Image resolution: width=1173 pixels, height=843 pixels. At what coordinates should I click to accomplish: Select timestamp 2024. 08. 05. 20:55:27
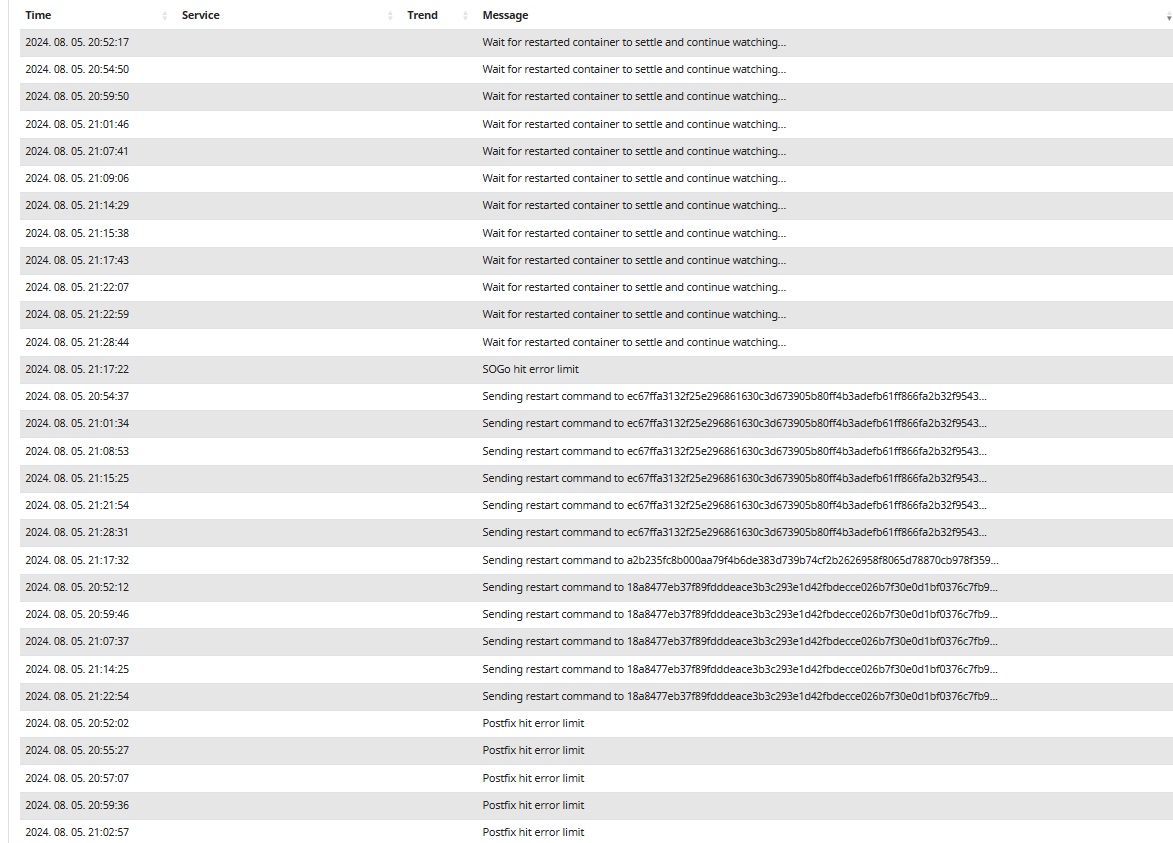tap(77, 750)
